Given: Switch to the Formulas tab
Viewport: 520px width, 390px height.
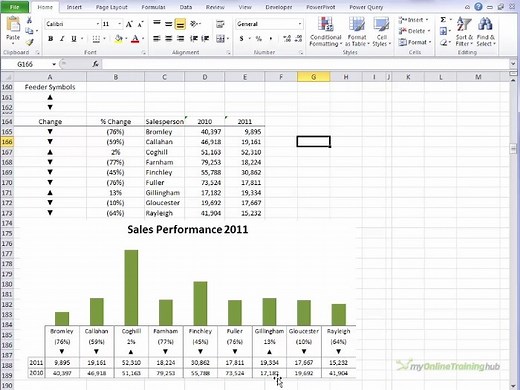Looking at the screenshot, I should [153, 7].
